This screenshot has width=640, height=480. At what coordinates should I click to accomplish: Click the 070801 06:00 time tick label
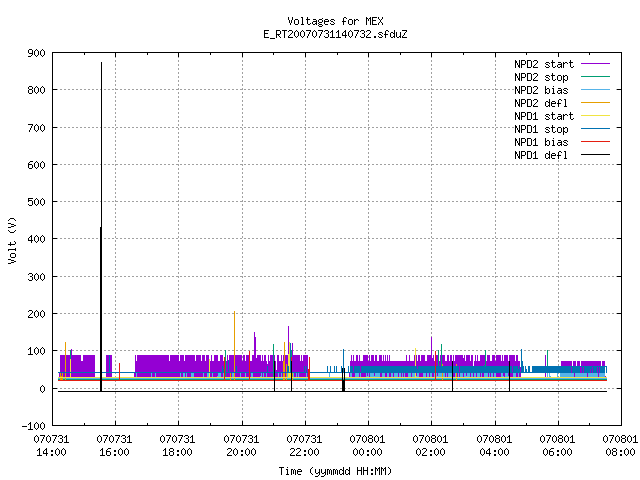click(558, 446)
